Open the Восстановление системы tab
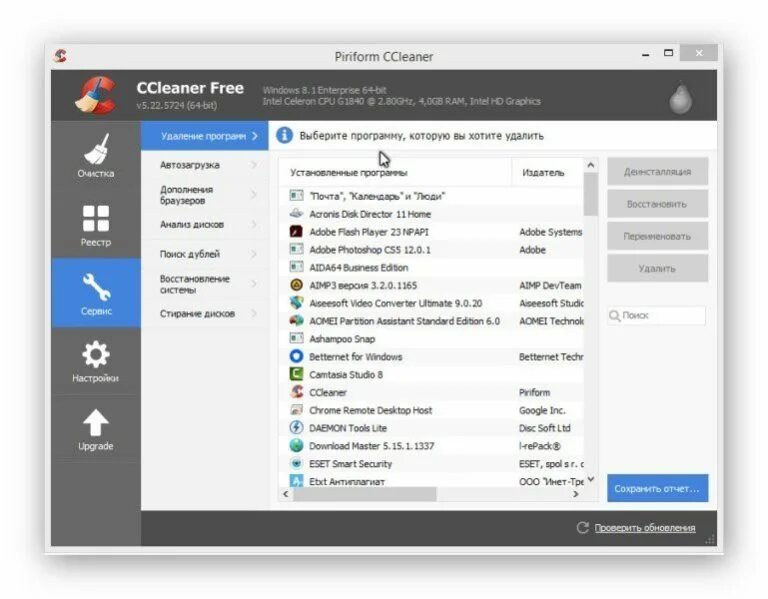 pyautogui.click(x=205, y=284)
